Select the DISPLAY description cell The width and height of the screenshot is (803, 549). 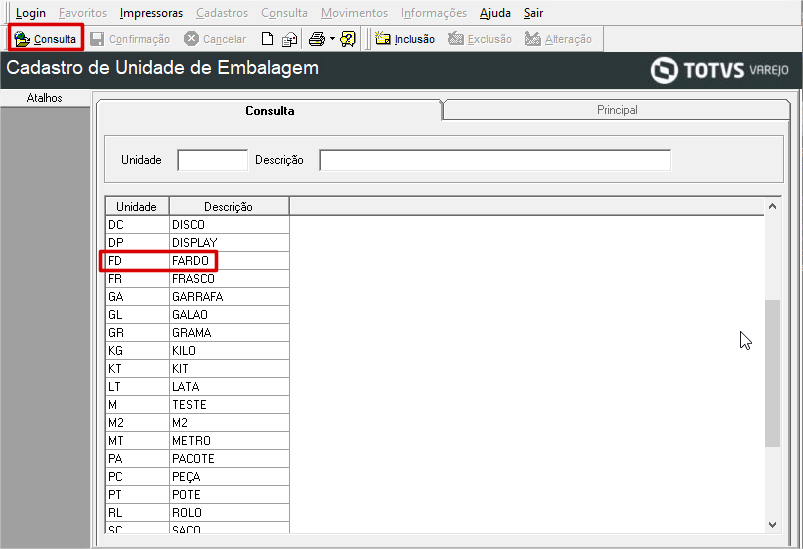point(229,243)
